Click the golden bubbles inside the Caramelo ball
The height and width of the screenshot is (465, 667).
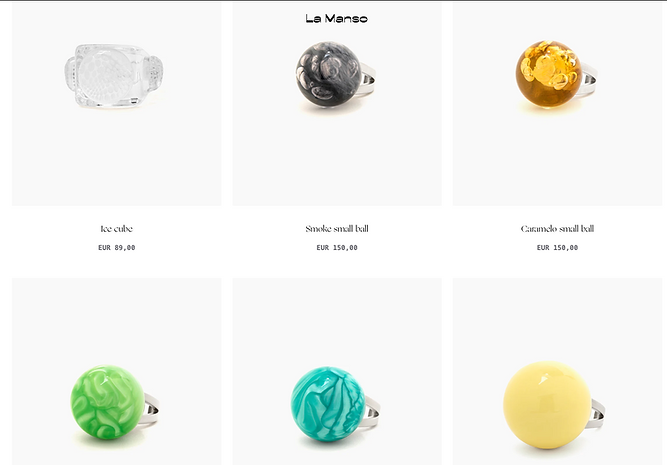point(550,65)
